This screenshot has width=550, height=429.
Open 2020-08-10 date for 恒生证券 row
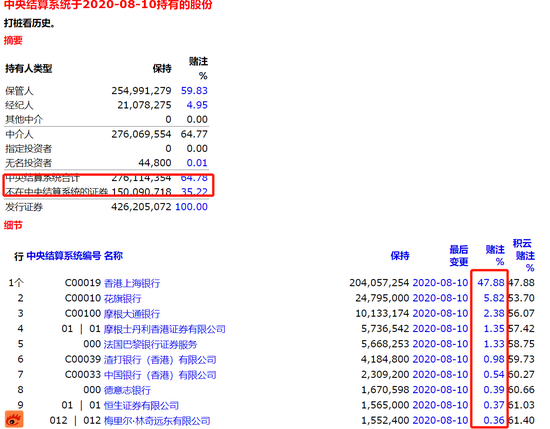[x=440, y=405]
